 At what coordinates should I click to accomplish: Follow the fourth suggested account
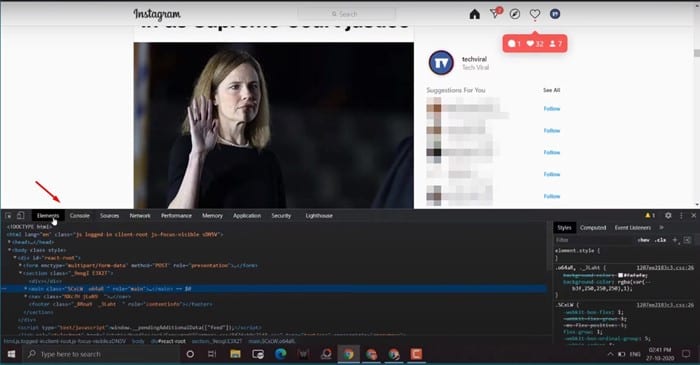pyautogui.click(x=552, y=174)
